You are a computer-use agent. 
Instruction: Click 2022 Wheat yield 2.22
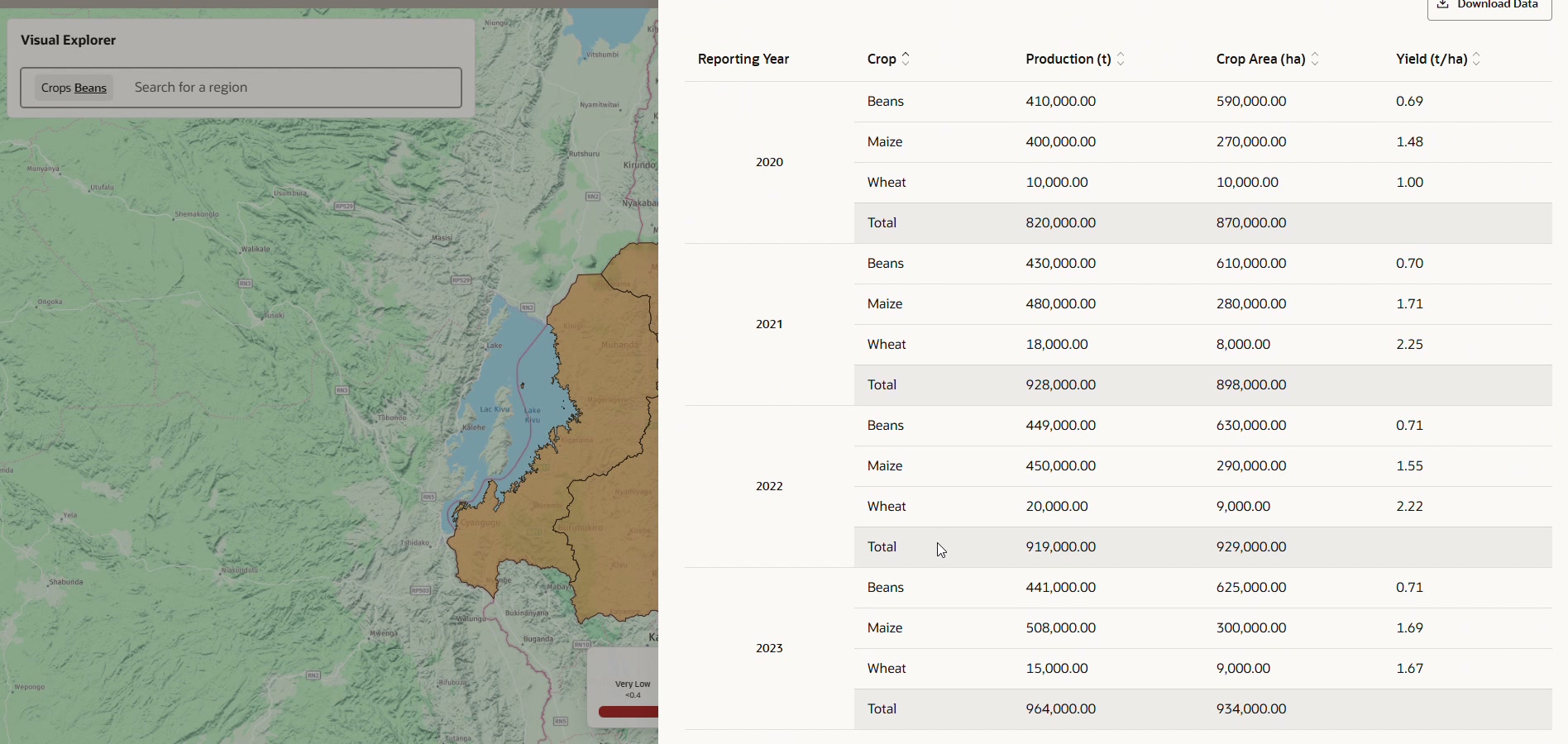[x=1410, y=507]
